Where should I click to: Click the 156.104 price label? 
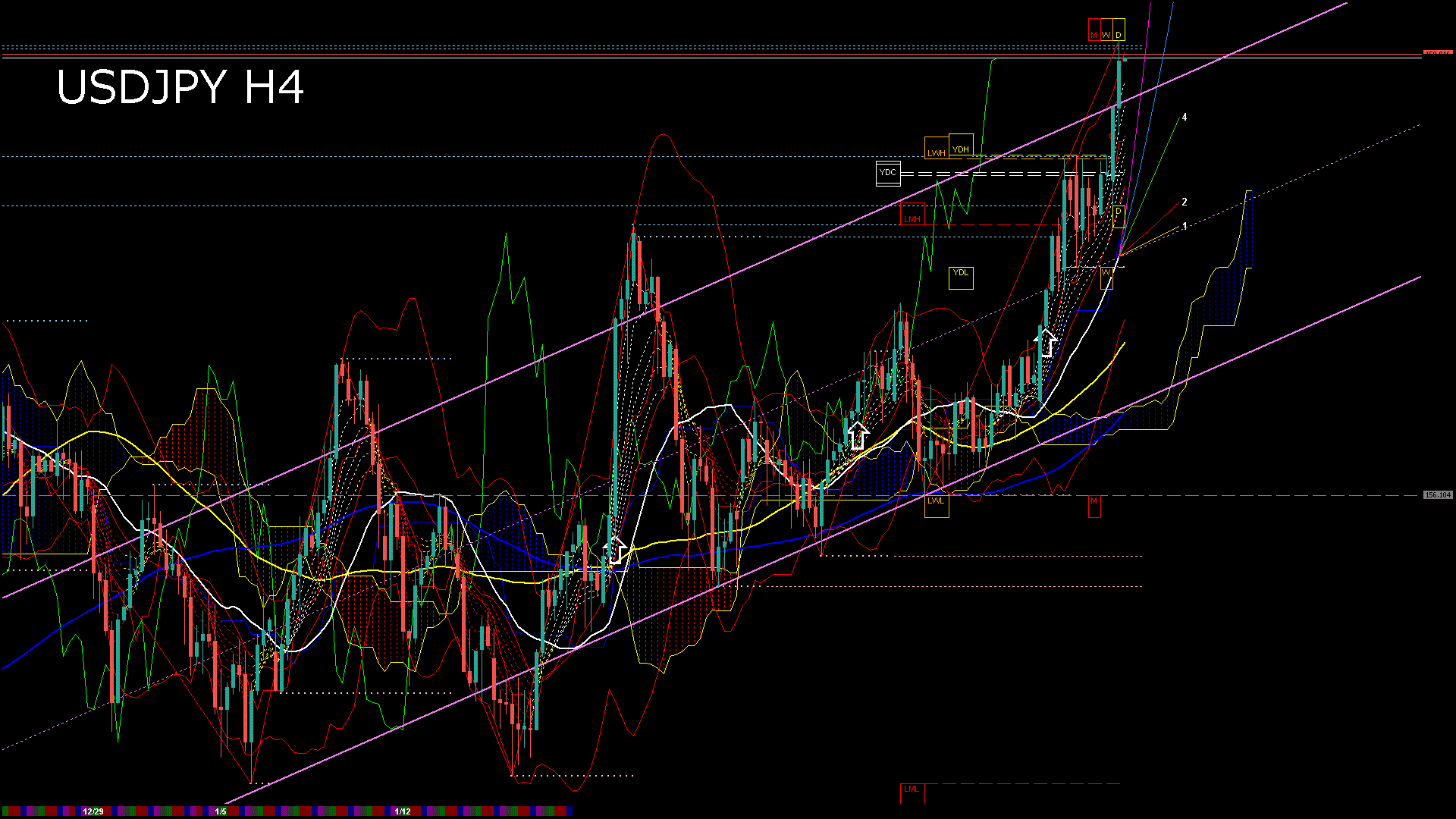(1438, 495)
